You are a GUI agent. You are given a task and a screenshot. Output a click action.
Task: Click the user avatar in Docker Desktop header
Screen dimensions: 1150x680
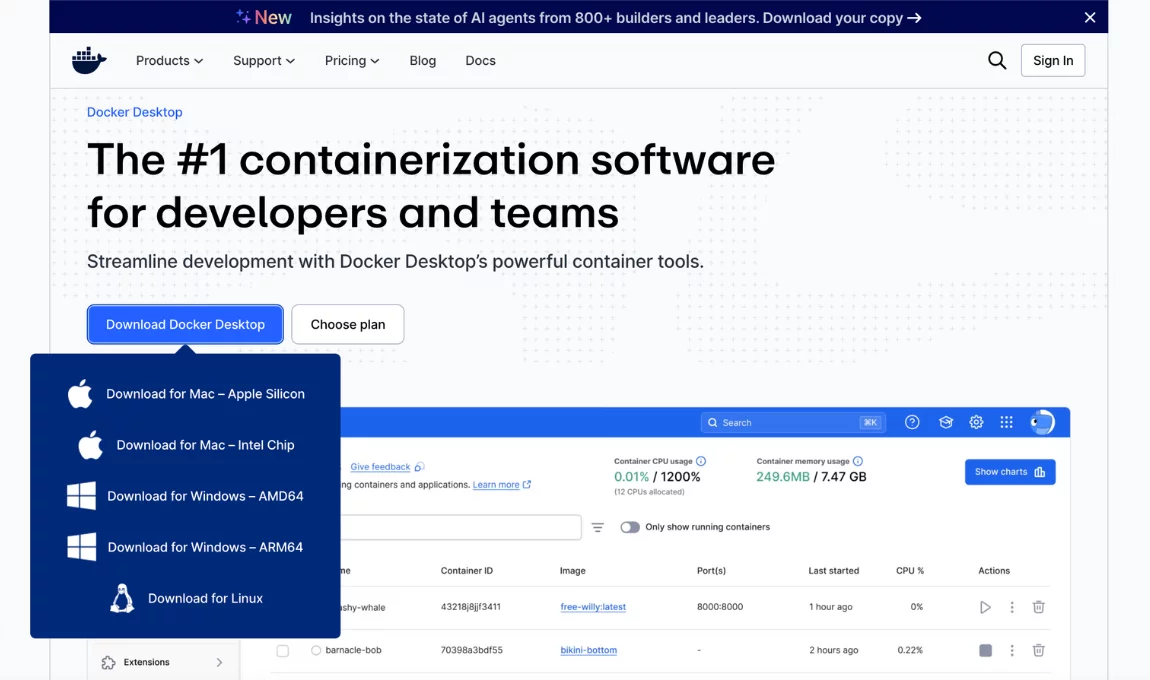(1041, 423)
